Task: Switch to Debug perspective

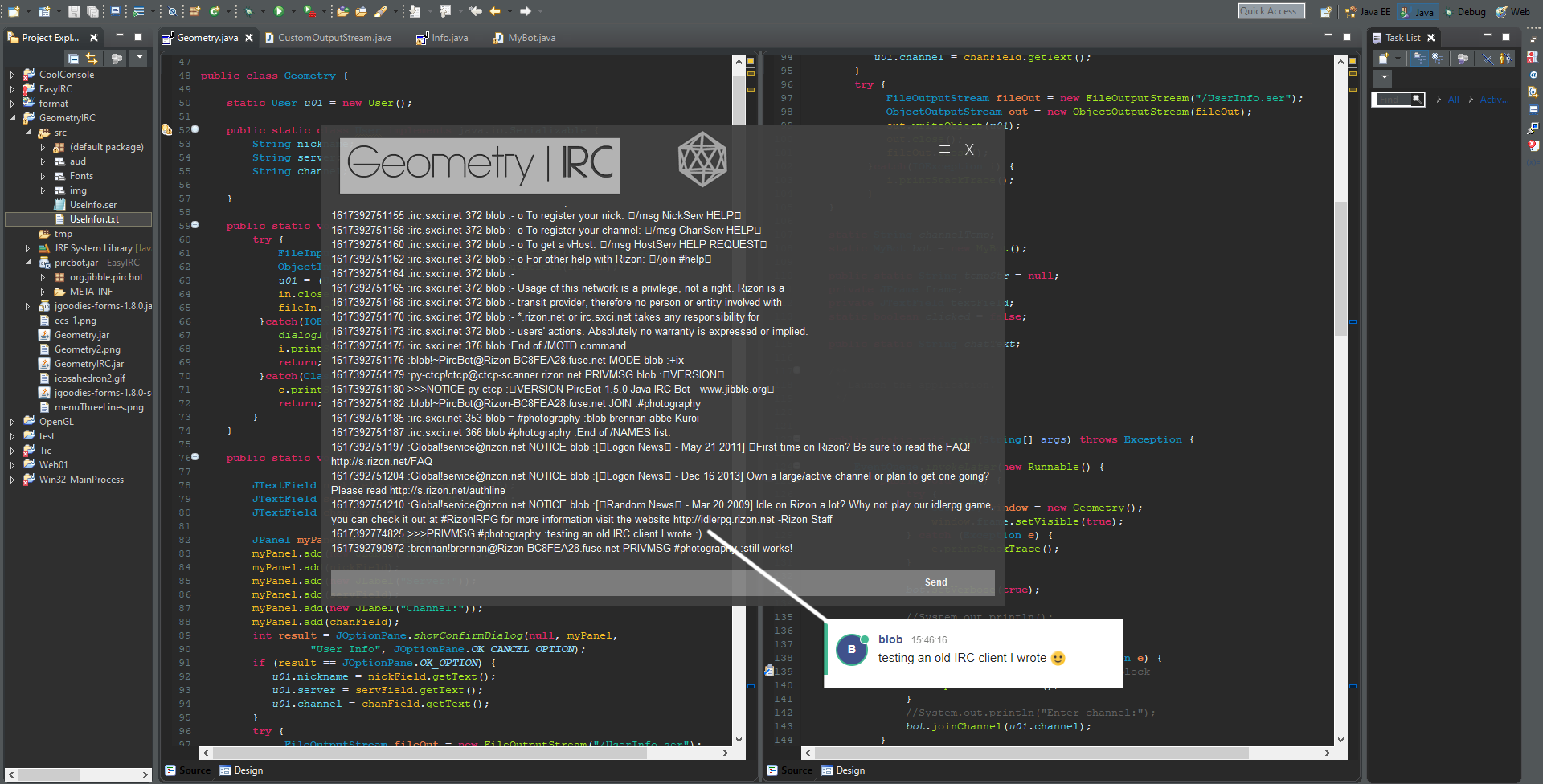Action: pyautogui.click(x=1464, y=12)
